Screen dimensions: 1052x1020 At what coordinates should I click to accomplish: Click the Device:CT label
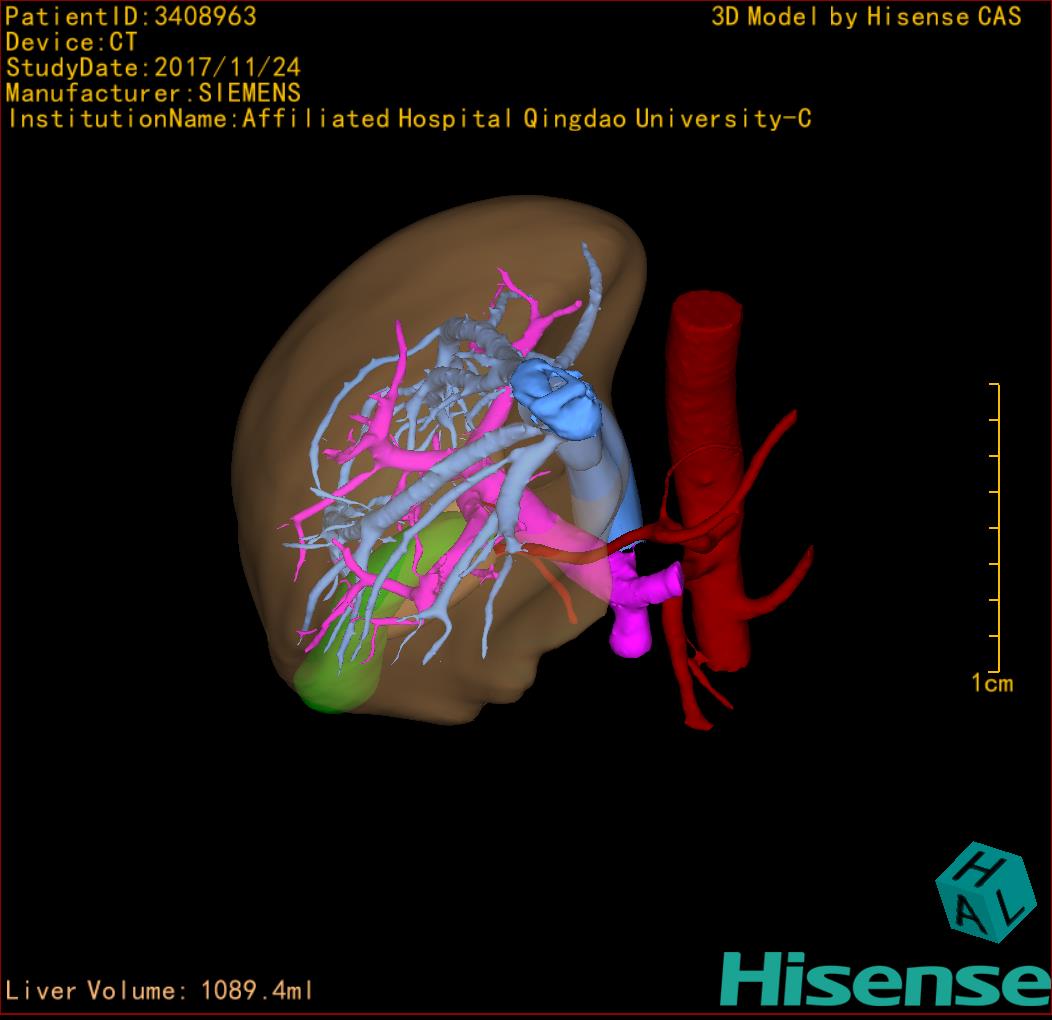pyautogui.click(x=72, y=42)
